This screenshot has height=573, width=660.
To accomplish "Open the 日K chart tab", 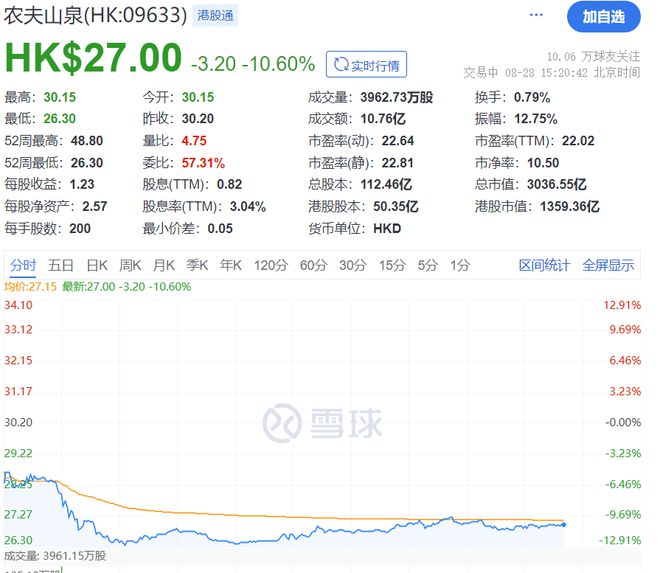I will pyautogui.click(x=97, y=265).
